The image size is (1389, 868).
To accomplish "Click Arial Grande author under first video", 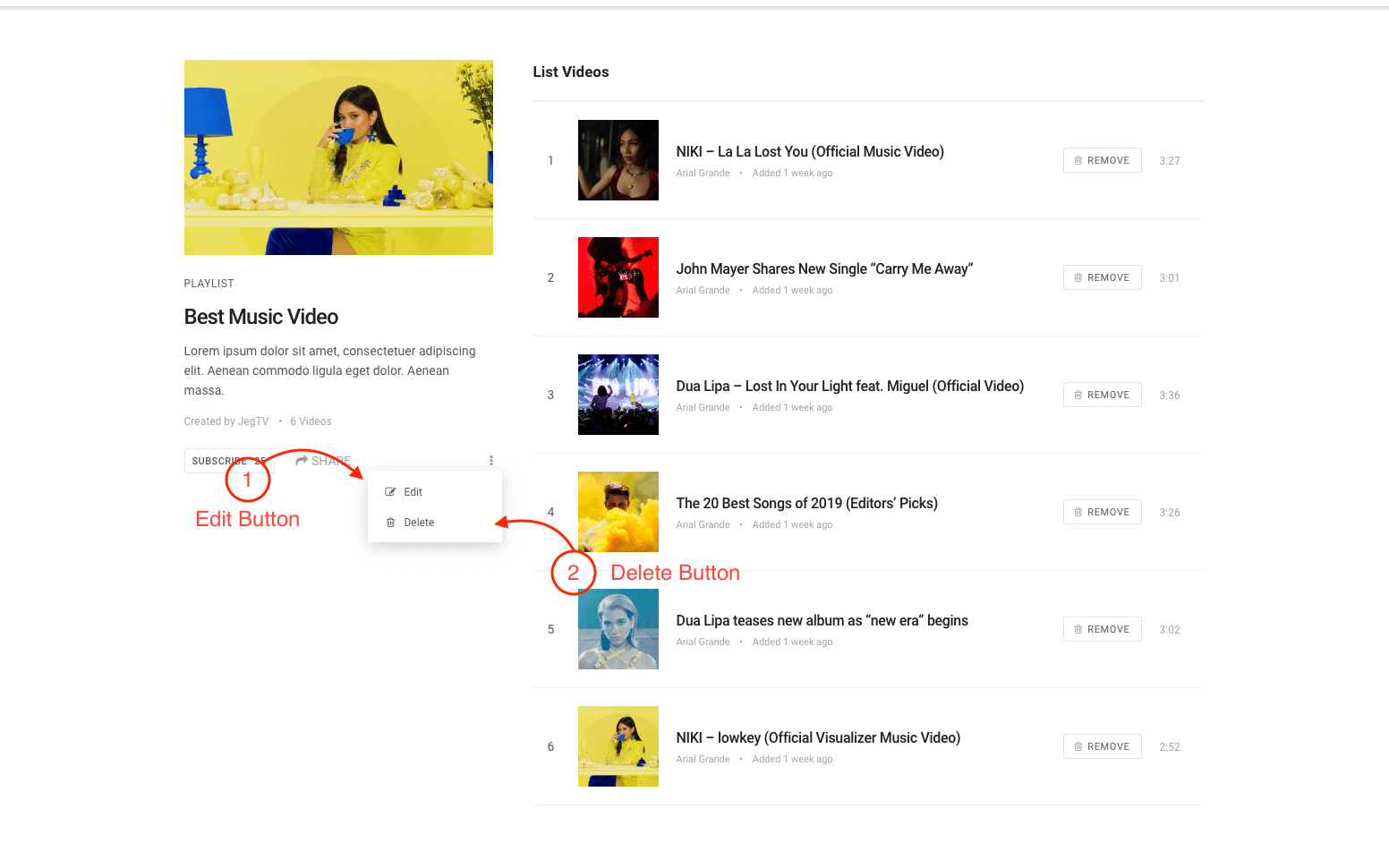I will [x=703, y=174].
